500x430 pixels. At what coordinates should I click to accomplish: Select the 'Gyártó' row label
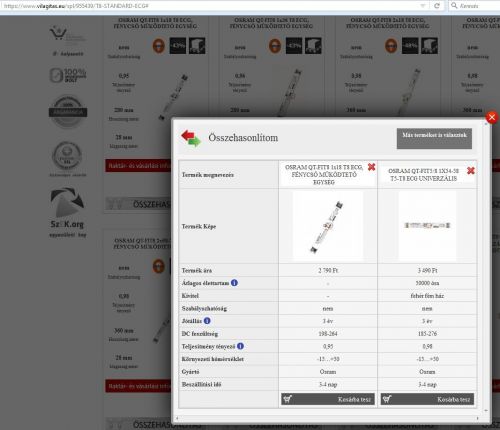(190, 372)
